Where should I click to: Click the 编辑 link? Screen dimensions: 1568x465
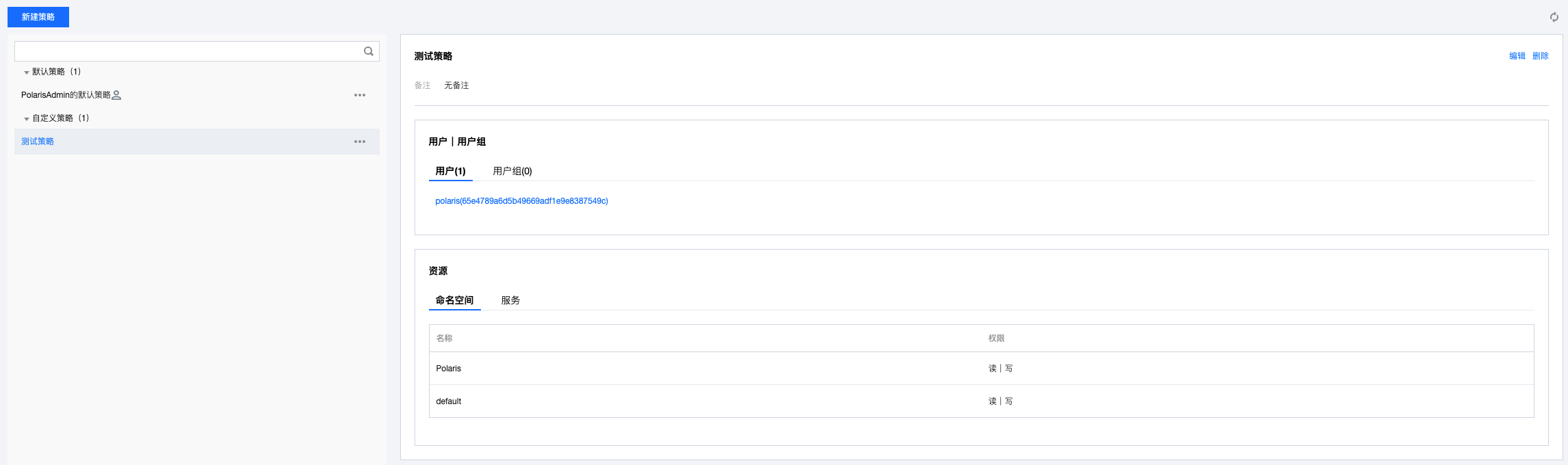(x=1517, y=56)
